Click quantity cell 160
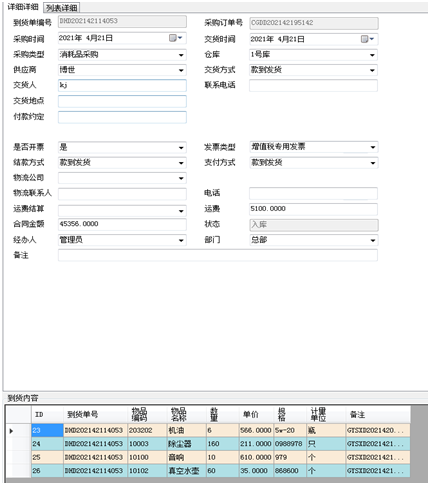The height and width of the screenshot is (485, 430). click(222, 444)
